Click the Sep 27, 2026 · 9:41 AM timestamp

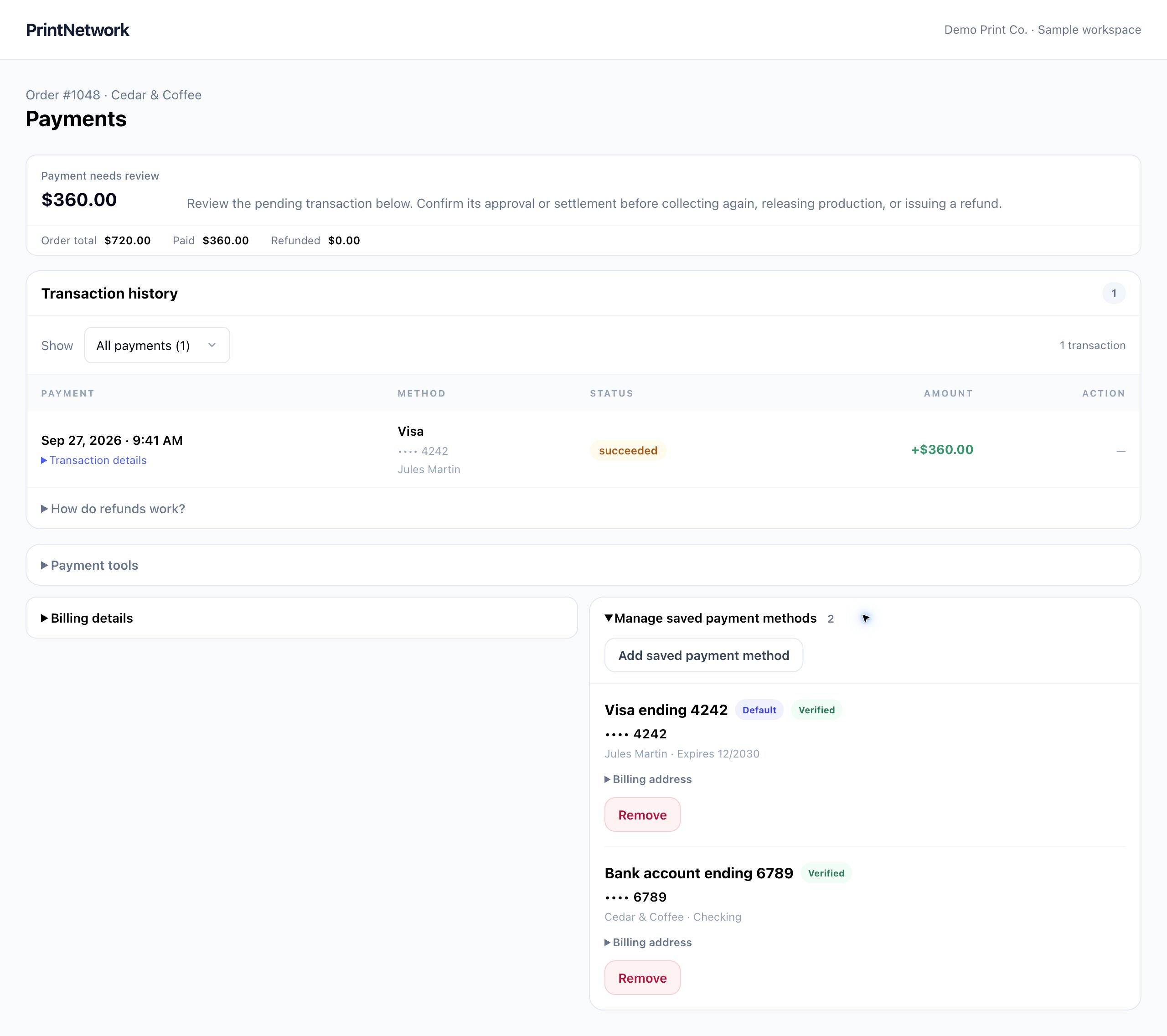pos(112,440)
